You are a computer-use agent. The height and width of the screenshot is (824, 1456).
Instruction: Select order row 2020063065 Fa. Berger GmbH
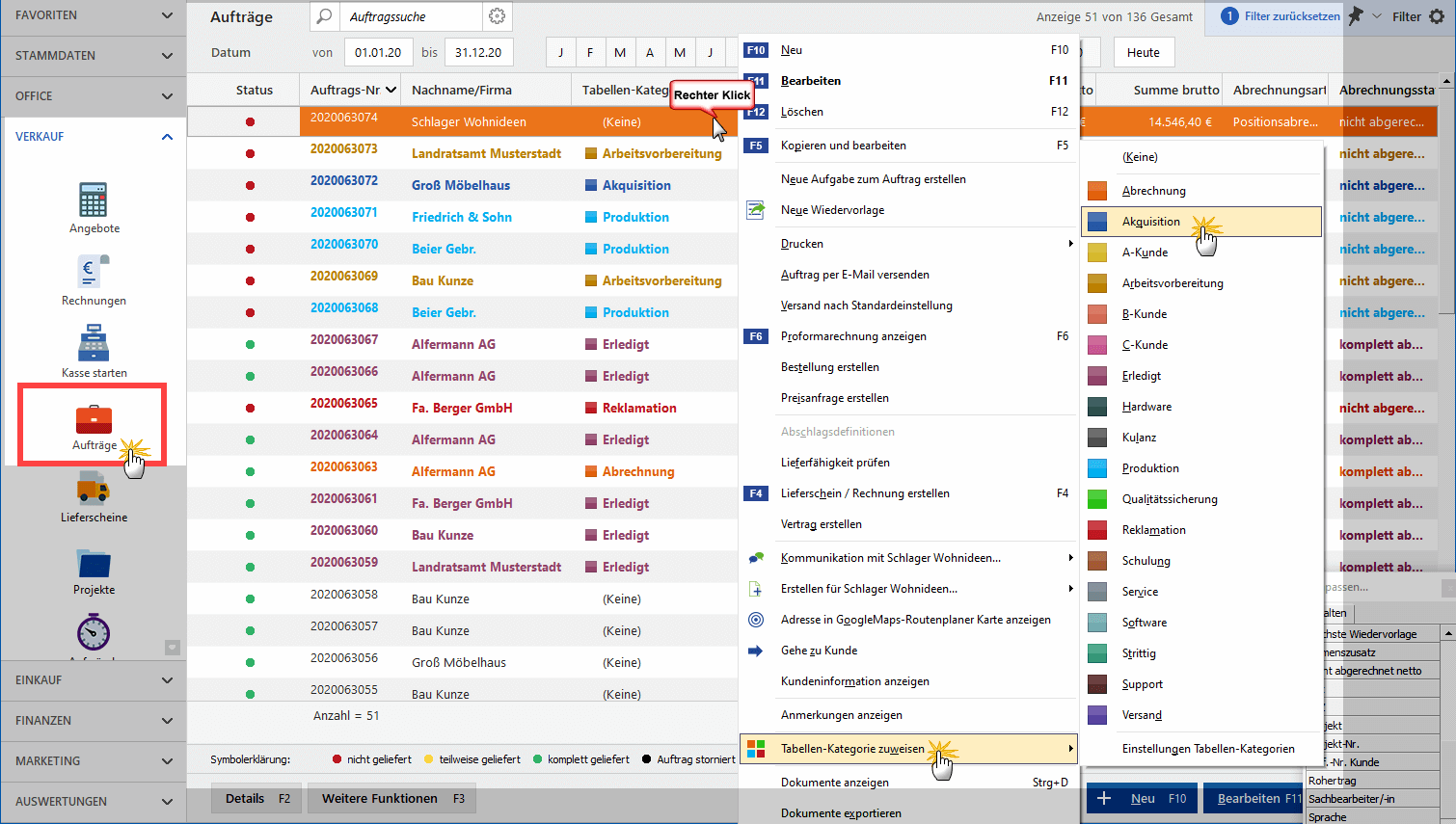coord(463,408)
